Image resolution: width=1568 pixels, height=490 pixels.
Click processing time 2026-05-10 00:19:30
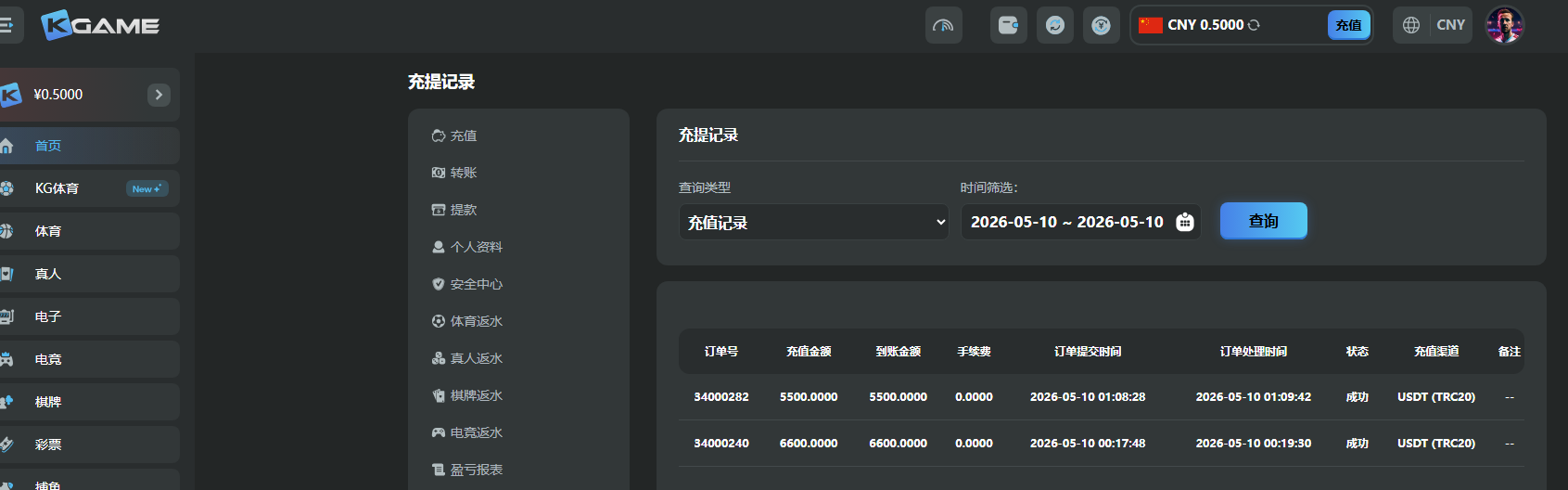[x=1254, y=444]
